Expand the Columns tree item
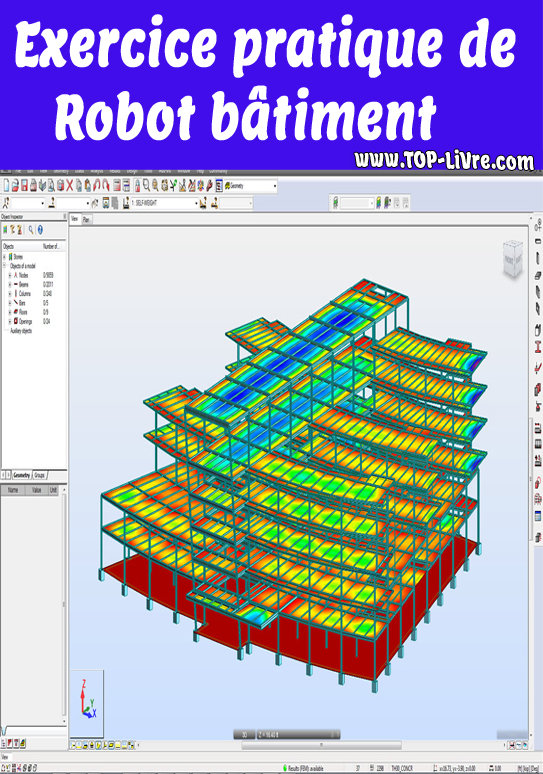Viewport: 543px width, 774px height. pyautogui.click(x=9, y=293)
